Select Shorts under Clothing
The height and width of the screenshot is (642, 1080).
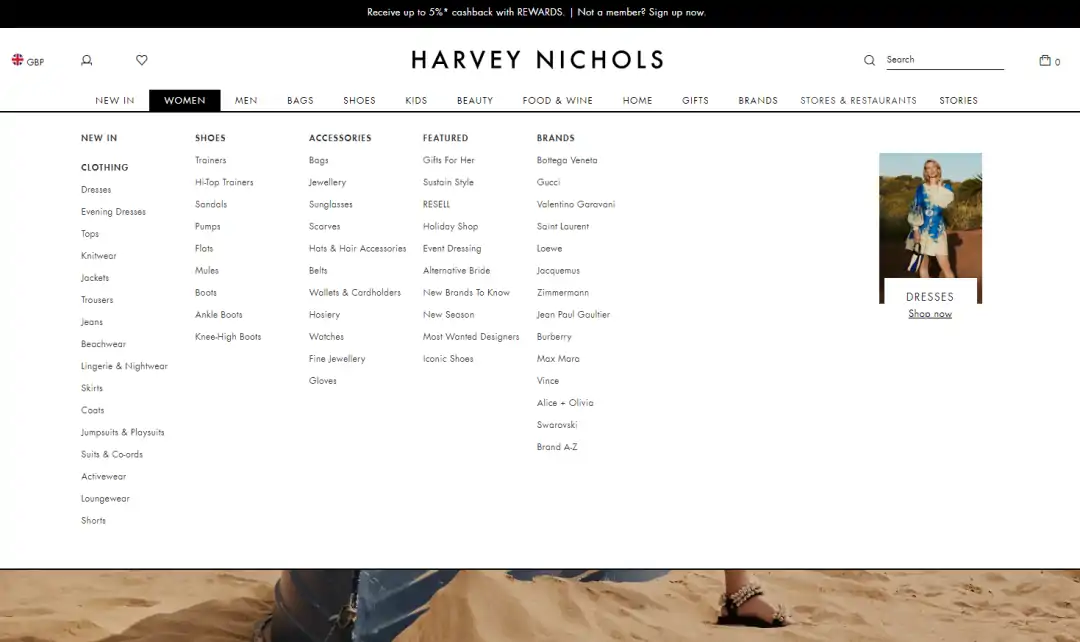[94, 521]
